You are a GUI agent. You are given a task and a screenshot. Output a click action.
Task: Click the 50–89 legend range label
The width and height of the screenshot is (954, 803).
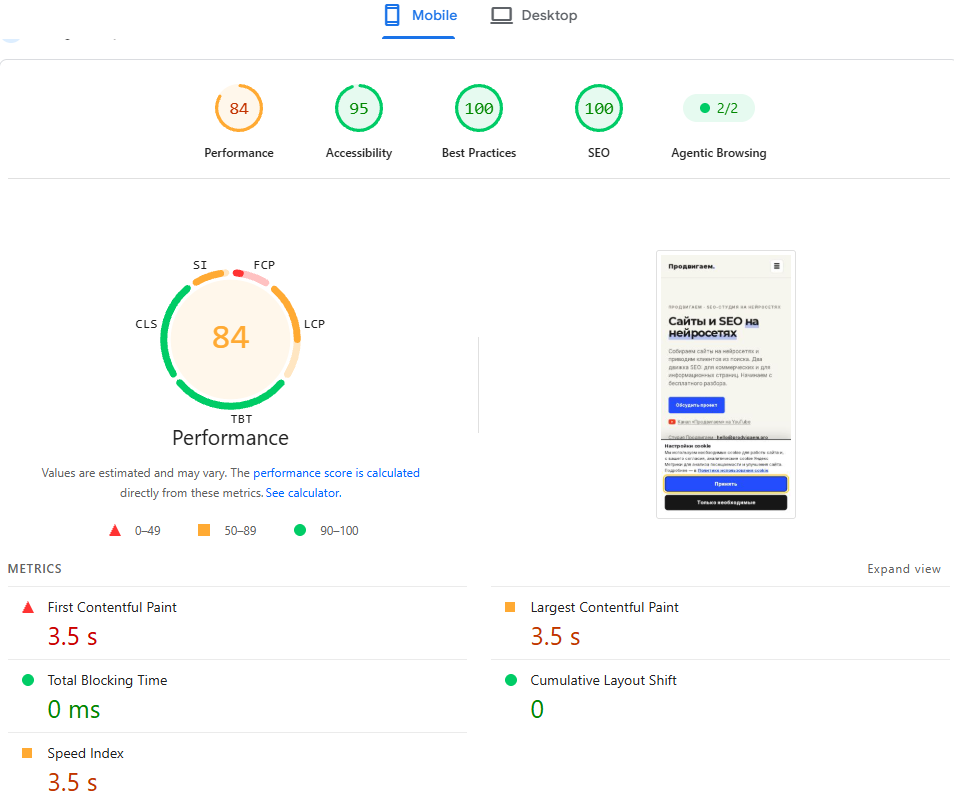pyautogui.click(x=240, y=530)
